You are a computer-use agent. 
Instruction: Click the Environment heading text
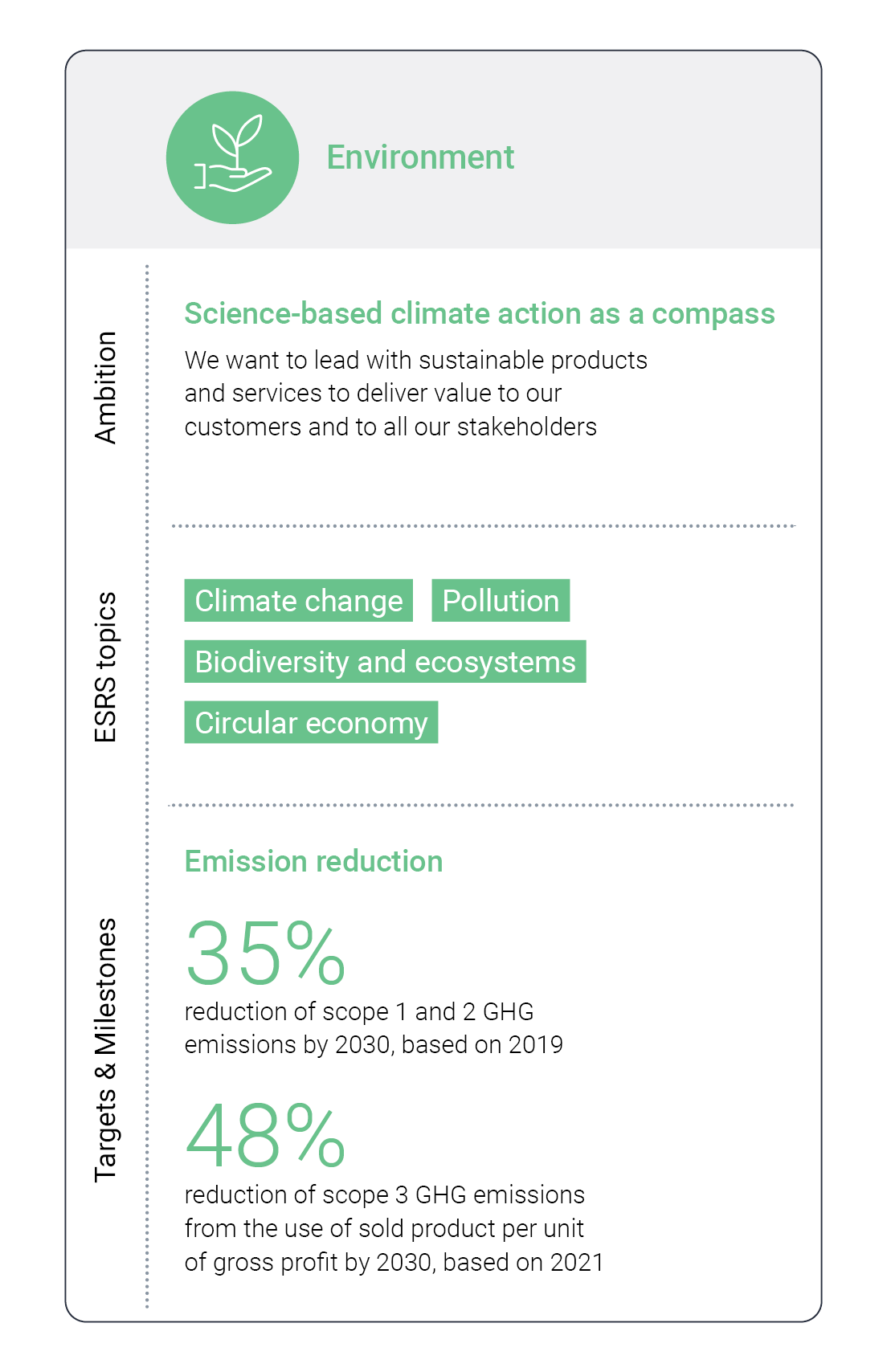(420, 157)
